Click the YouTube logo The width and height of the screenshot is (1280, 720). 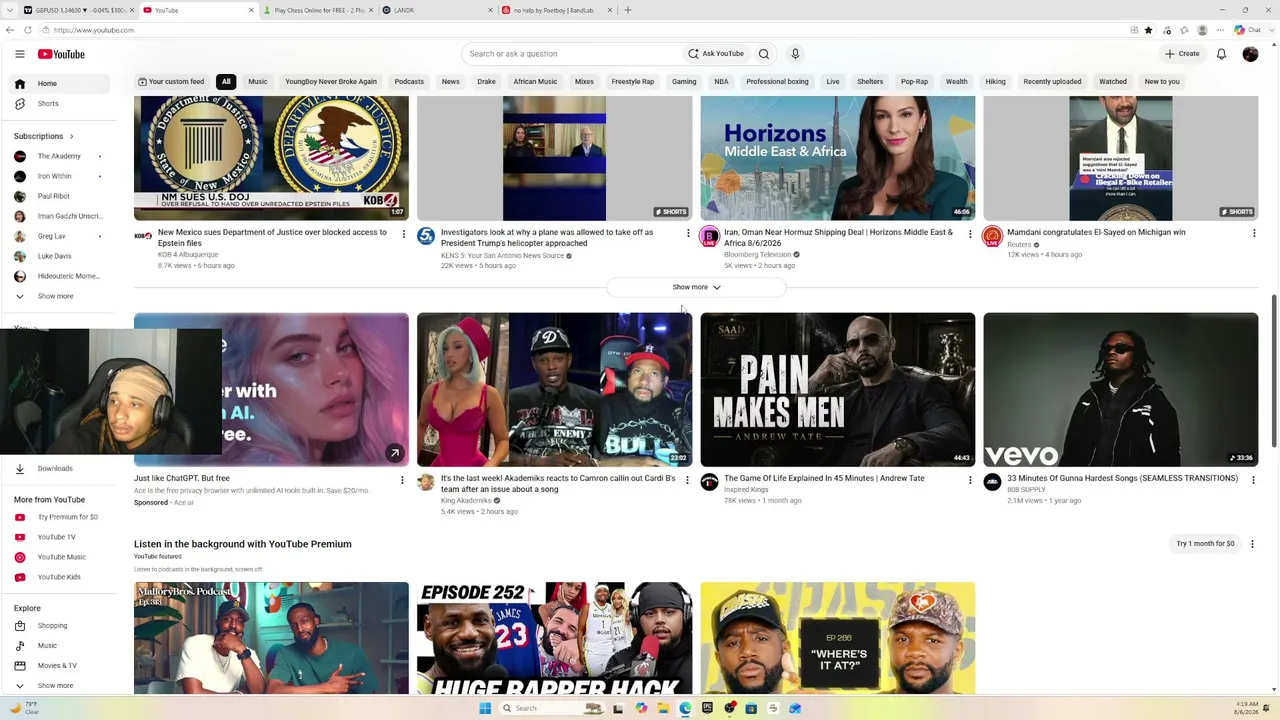pyautogui.click(x=62, y=54)
